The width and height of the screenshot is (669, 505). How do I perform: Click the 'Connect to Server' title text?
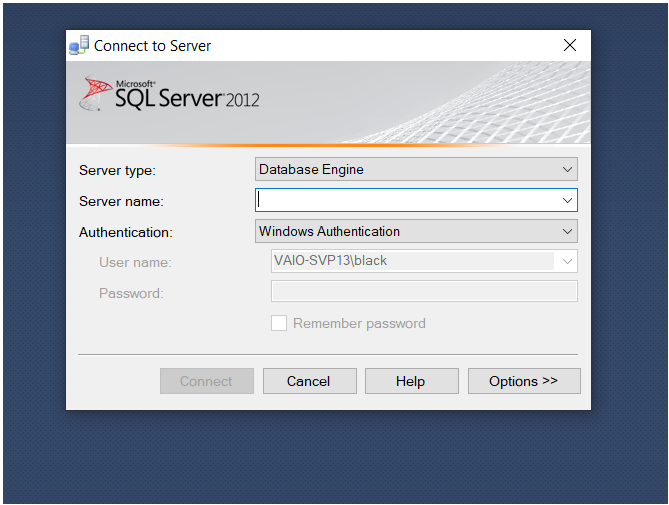[x=152, y=46]
